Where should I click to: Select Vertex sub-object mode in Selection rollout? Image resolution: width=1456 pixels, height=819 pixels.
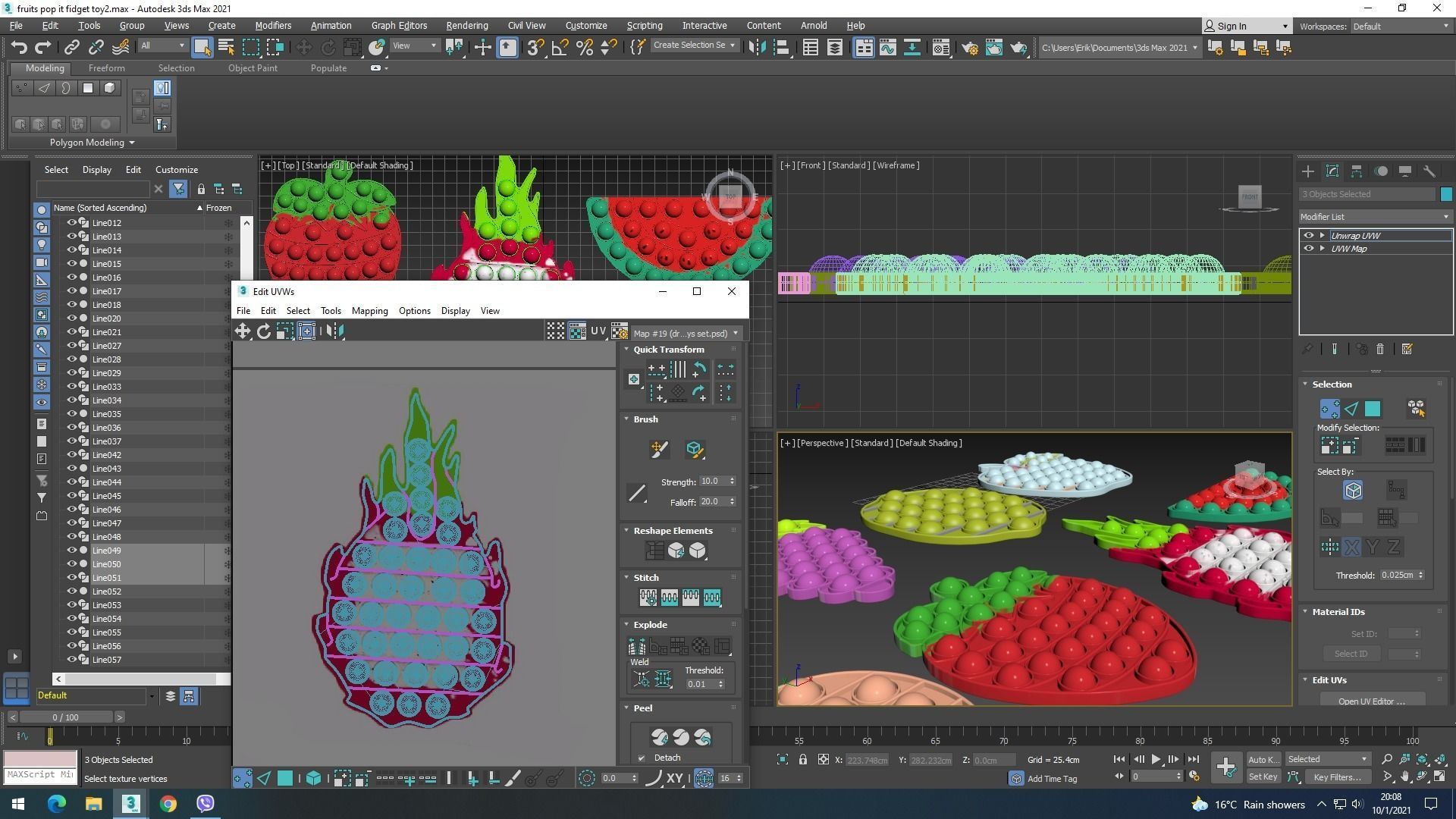(x=1329, y=409)
